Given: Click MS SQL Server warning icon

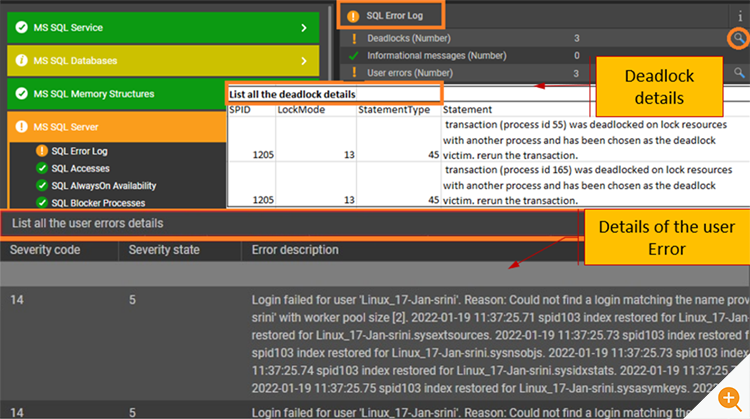Looking at the screenshot, I should coord(22,127).
